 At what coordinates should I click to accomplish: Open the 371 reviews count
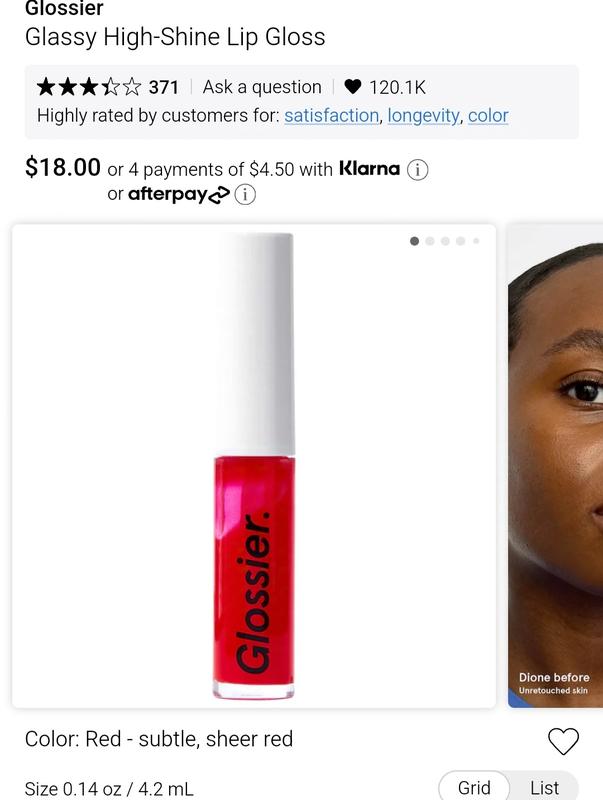click(163, 87)
